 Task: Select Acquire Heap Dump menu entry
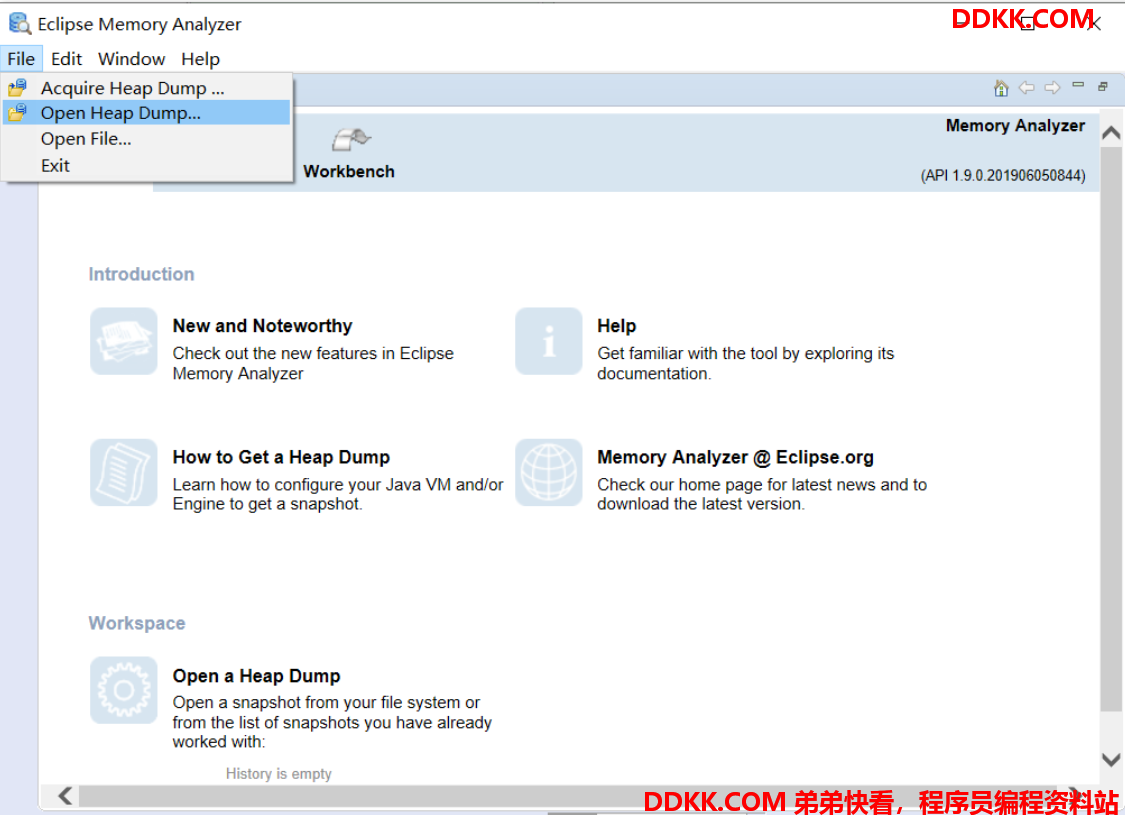point(146,88)
